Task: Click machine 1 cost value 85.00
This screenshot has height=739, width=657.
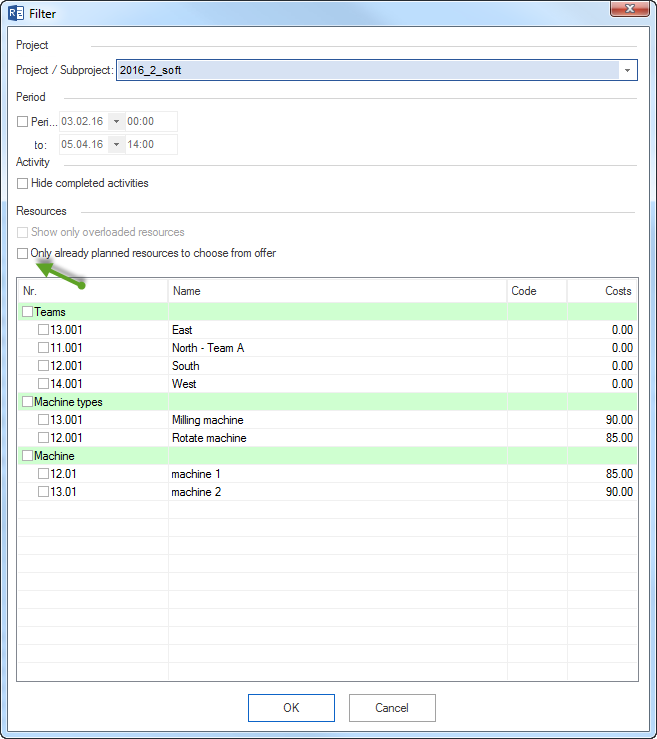Action: pyautogui.click(x=619, y=474)
